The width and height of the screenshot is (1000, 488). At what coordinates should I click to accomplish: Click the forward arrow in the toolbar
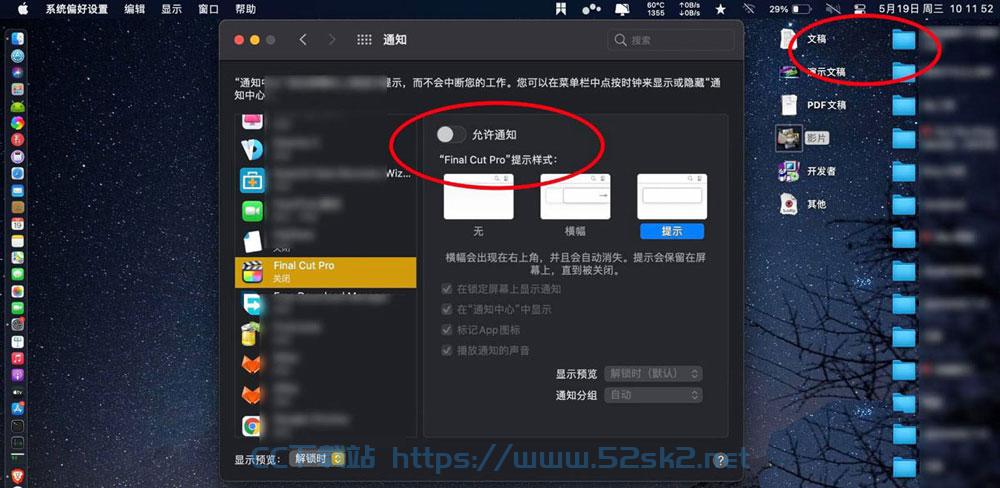[x=332, y=40]
